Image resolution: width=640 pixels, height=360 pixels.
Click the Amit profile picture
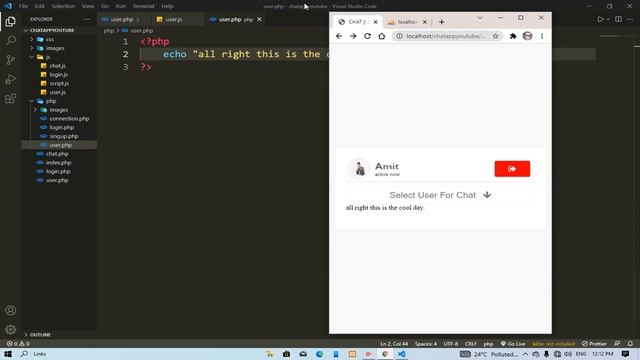tap(358, 169)
